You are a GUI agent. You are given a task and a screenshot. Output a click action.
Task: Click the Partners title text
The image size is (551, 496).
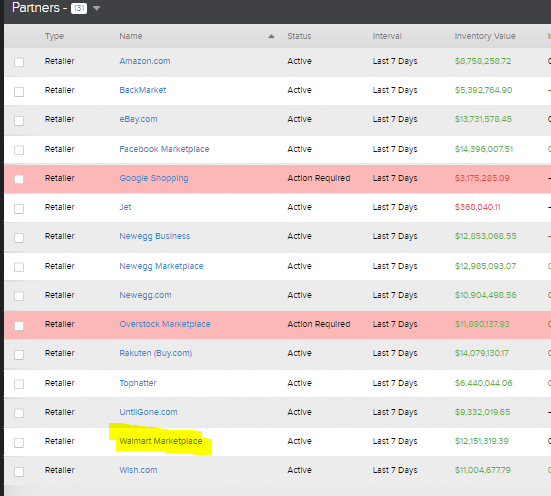tap(36, 8)
